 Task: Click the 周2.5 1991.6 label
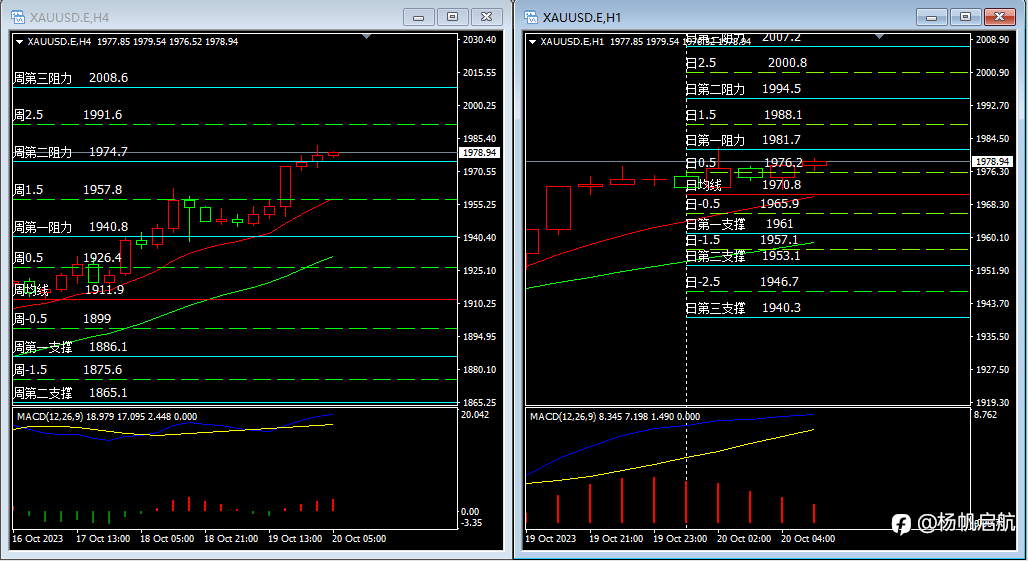(68, 115)
